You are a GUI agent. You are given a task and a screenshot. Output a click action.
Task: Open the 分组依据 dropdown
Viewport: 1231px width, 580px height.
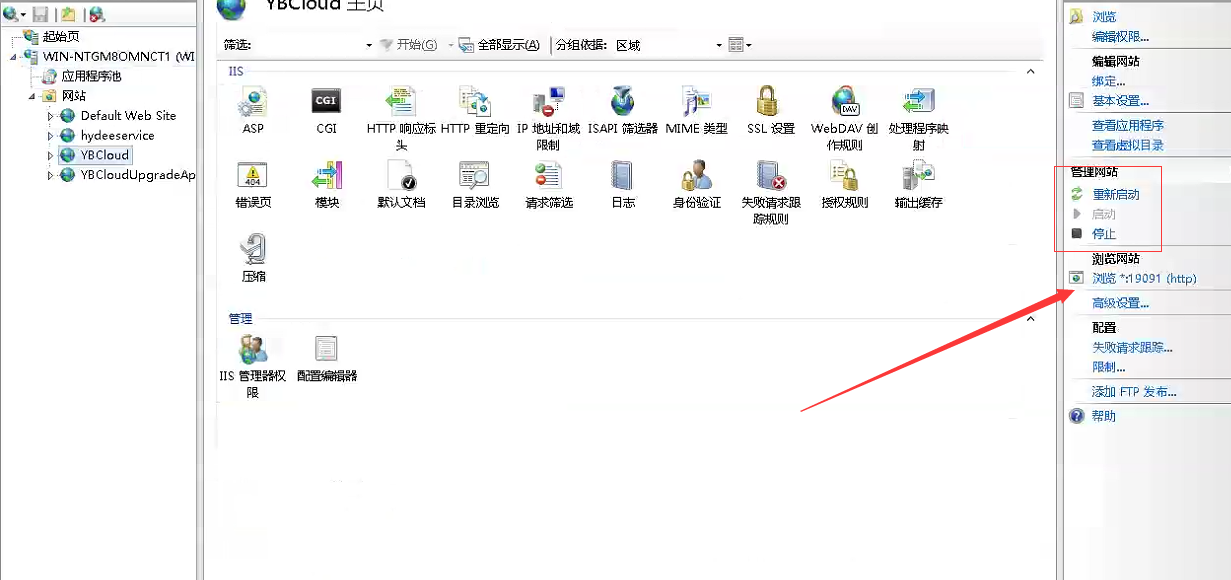tap(718, 45)
